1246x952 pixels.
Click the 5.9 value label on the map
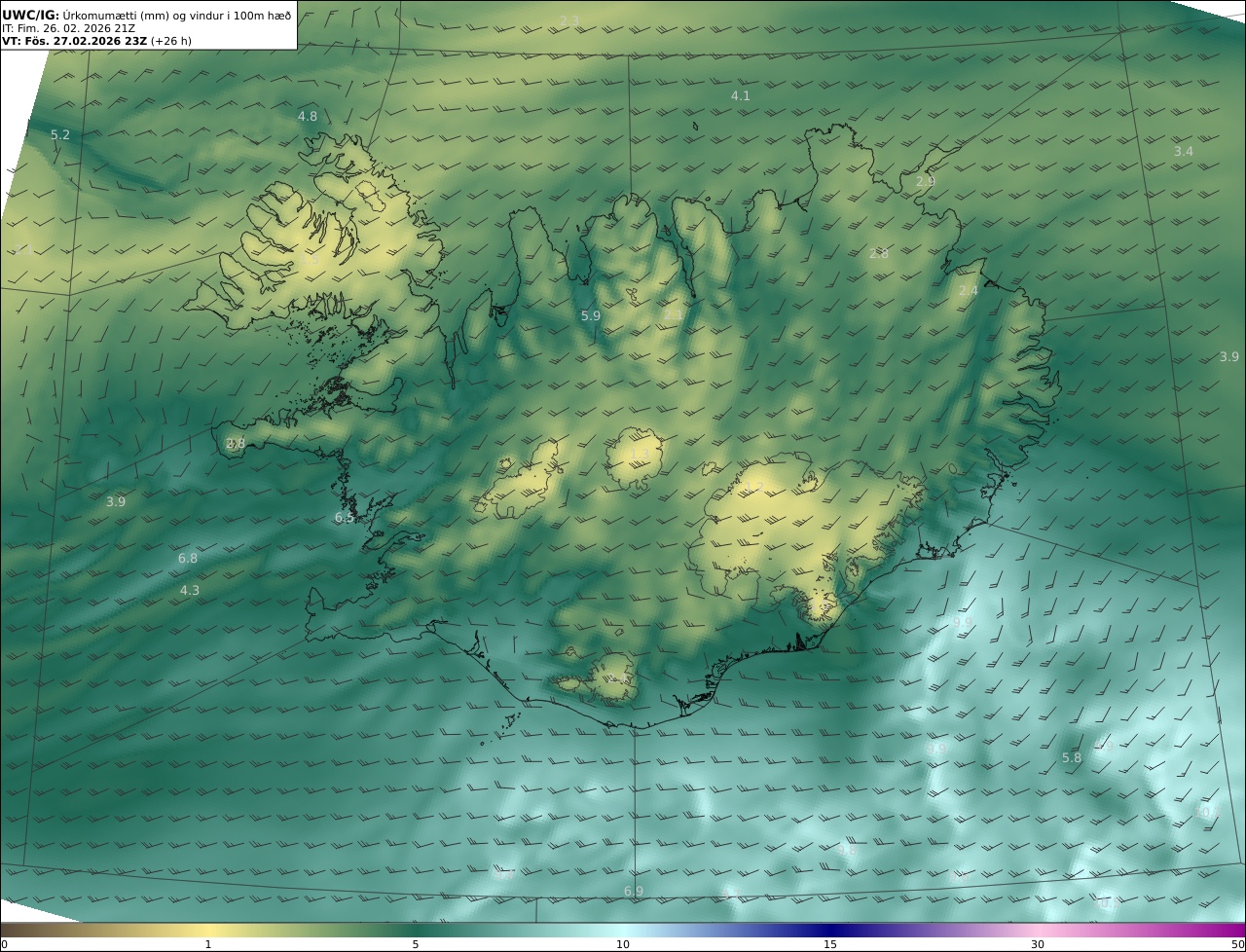coord(591,316)
